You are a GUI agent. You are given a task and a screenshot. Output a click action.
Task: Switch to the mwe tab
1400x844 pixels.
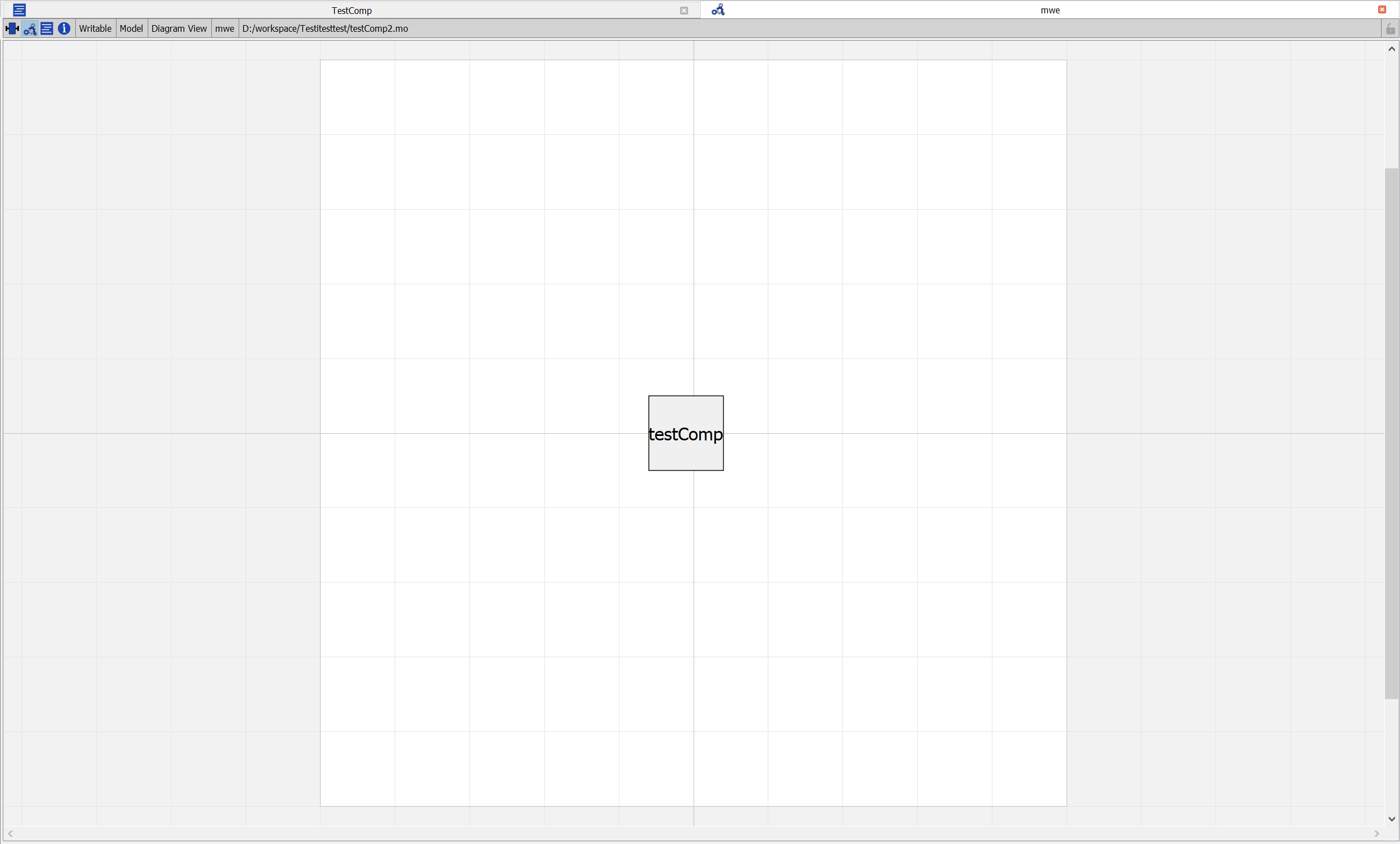pyautogui.click(x=1050, y=10)
